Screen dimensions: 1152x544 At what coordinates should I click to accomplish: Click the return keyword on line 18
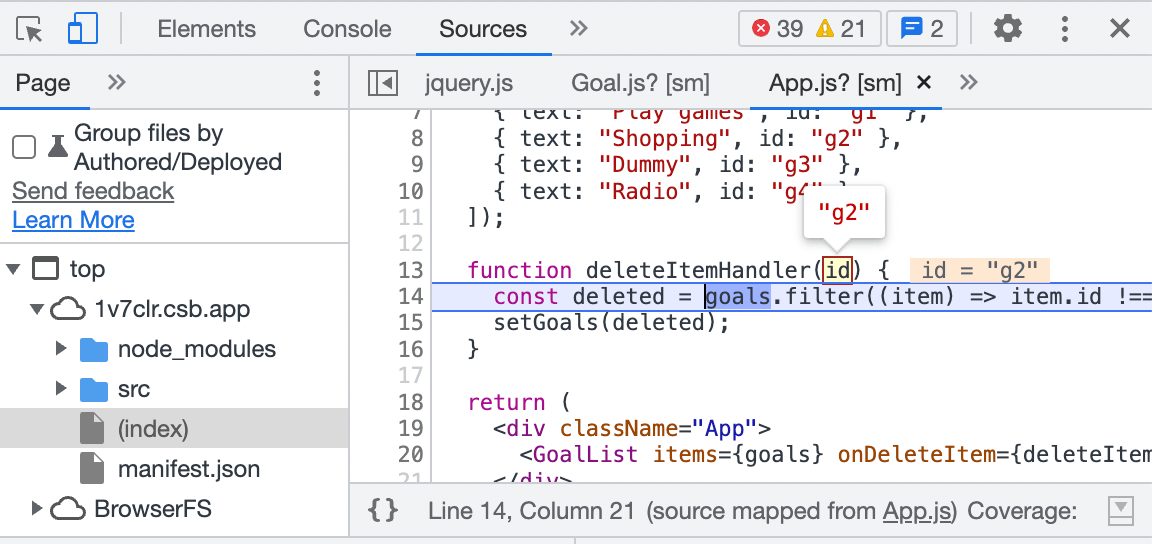pyautogui.click(x=507, y=402)
